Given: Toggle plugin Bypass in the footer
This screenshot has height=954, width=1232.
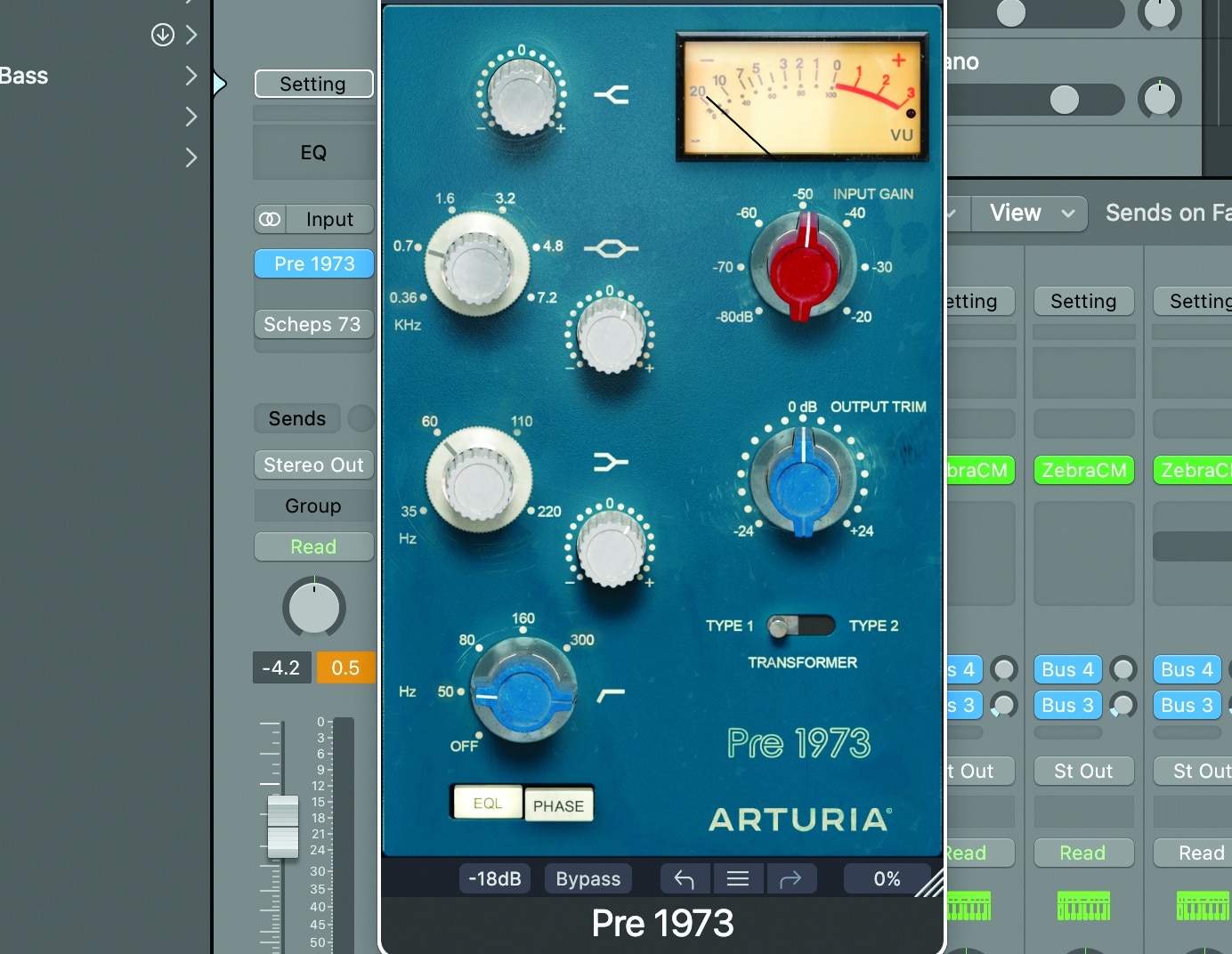Looking at the screenshot, I should 588,879.
